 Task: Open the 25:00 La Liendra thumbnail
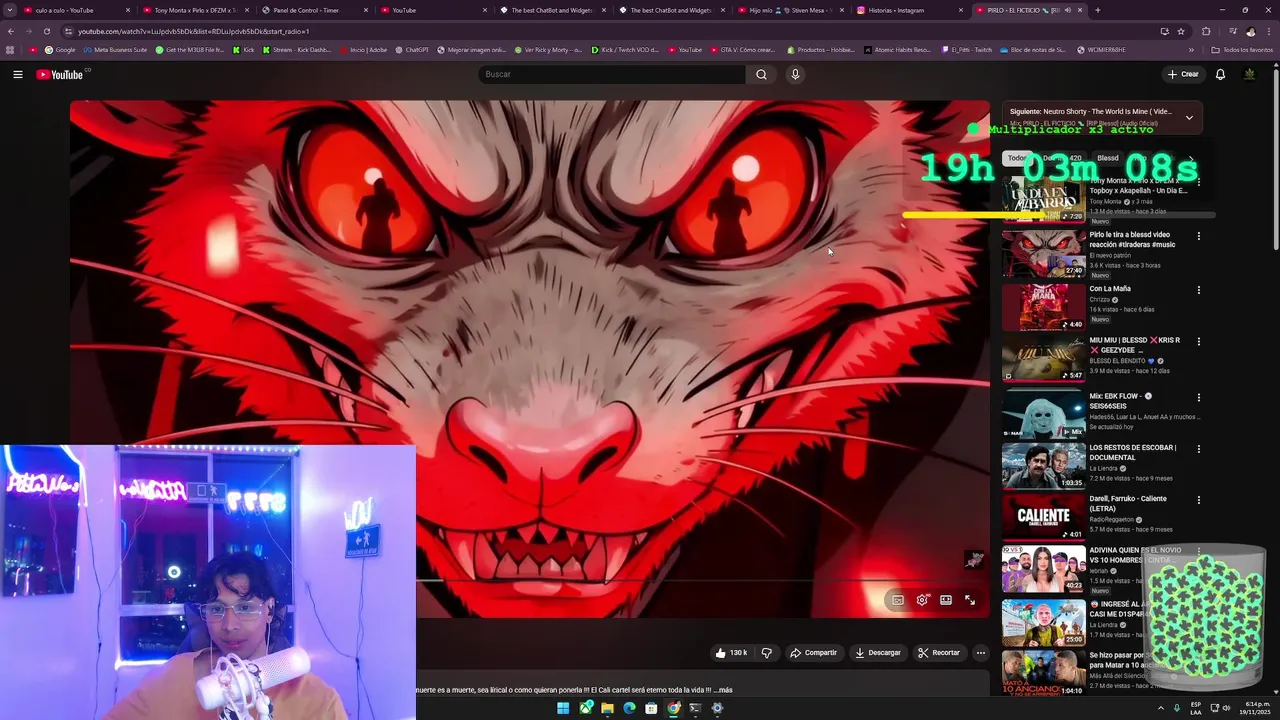coord(1044,621)
